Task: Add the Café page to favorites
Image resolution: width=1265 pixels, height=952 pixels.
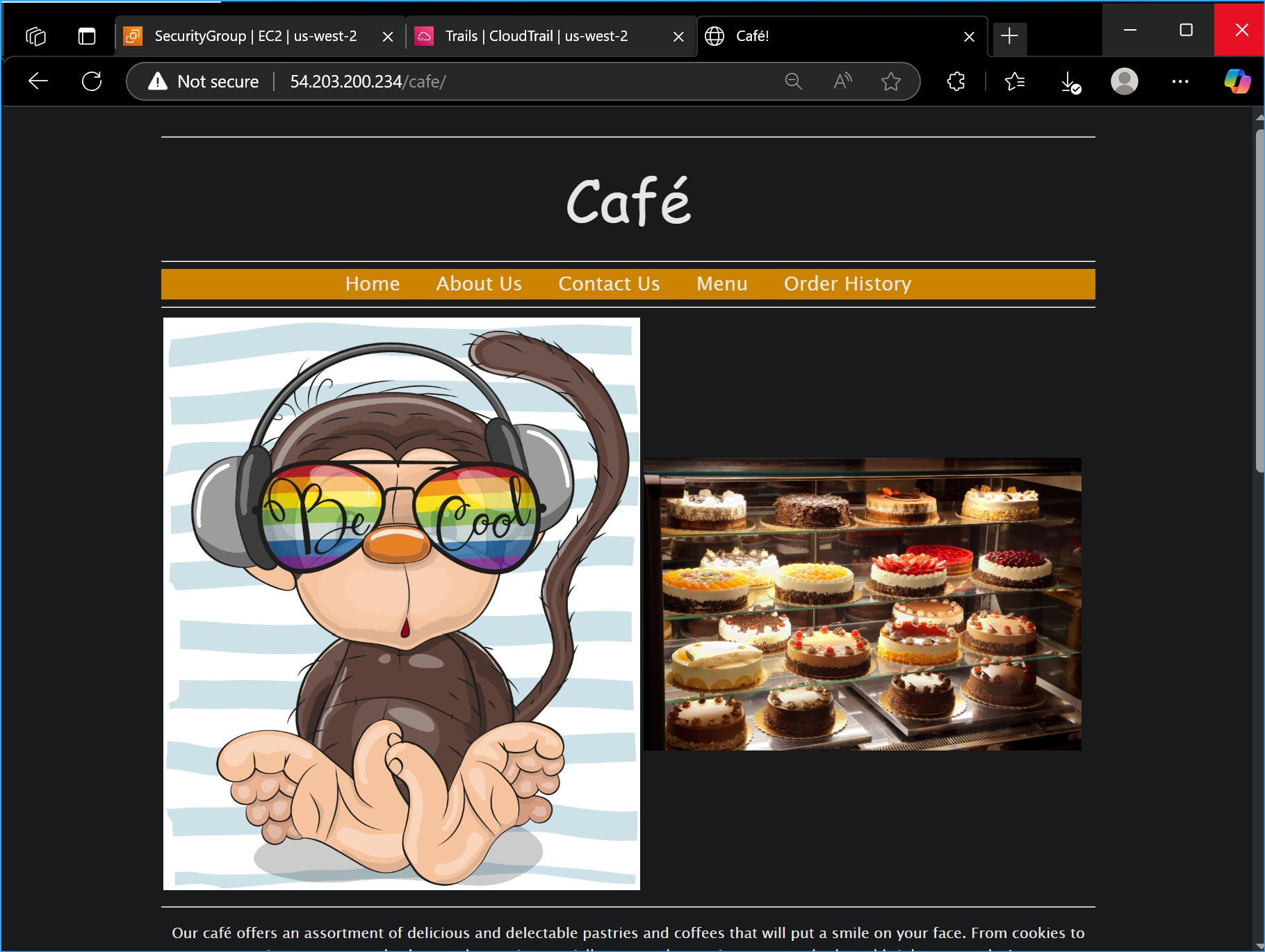Action: coord(890,81)
